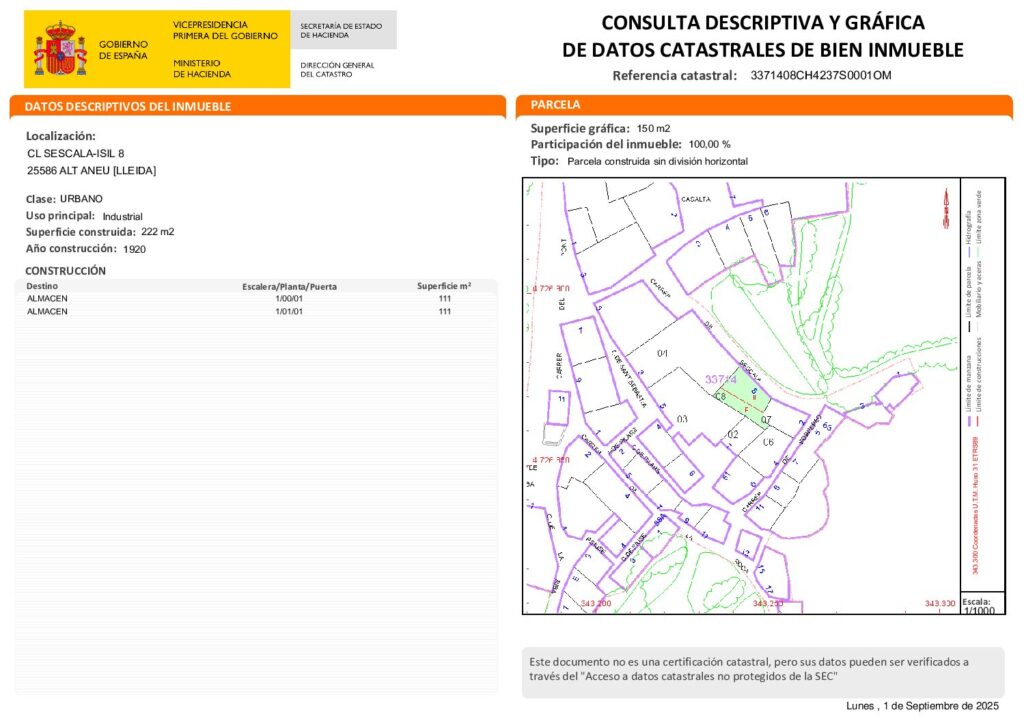
Task: Click the Superficie m² column header
Action: [443, 286]
